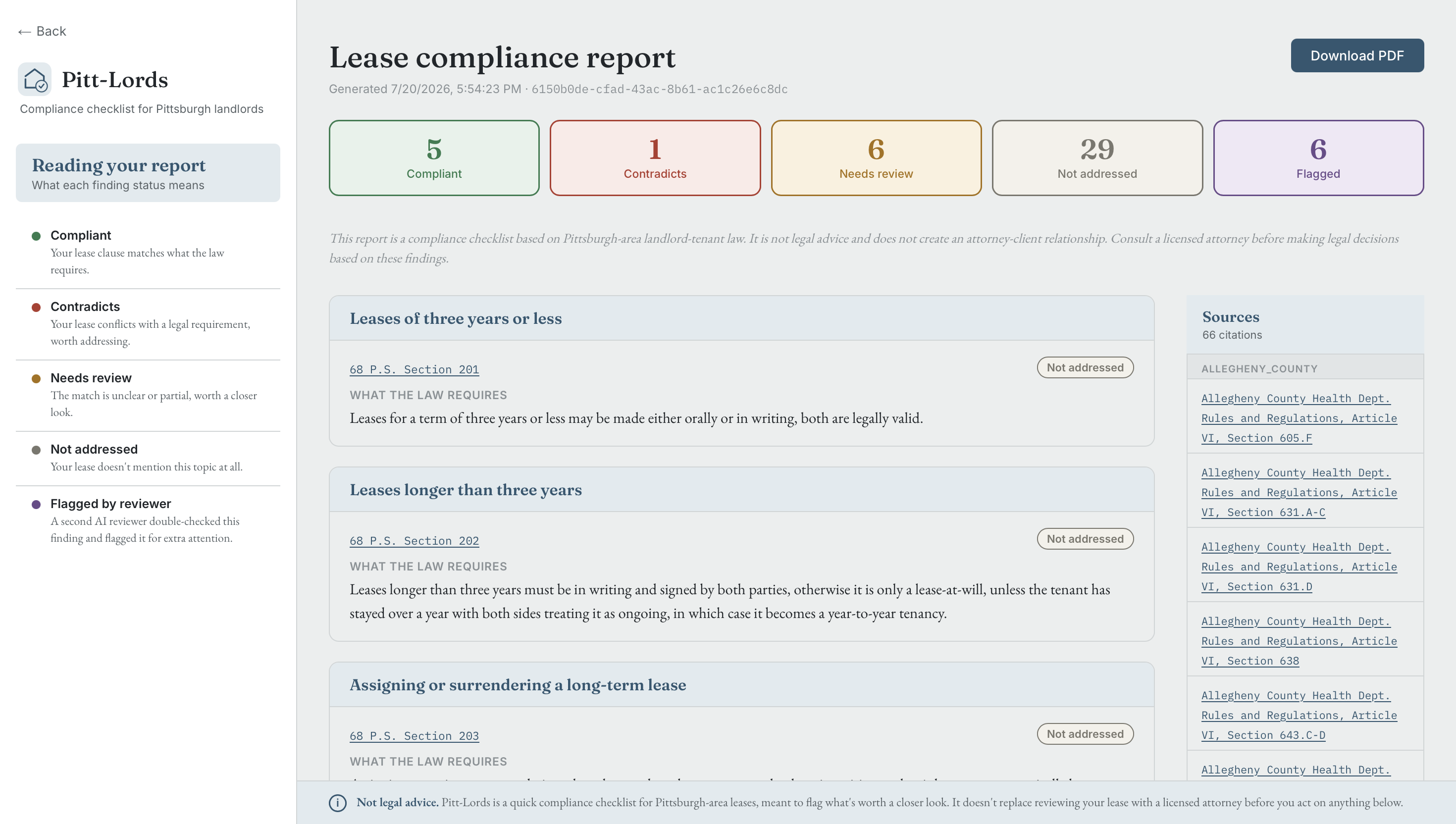This screenshot has height=824, width=1456.
Task: Click the 66 citations count text
Action: point(1232,335)
